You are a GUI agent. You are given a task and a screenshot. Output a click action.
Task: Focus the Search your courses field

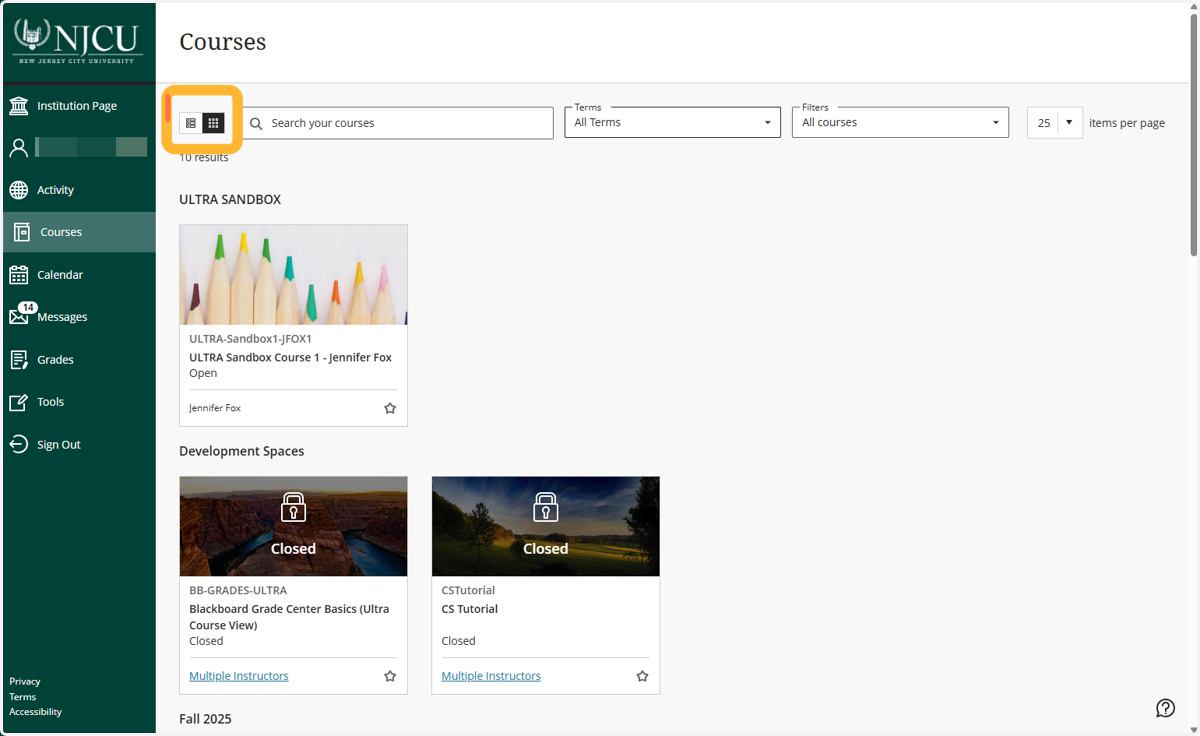(399, 123)
